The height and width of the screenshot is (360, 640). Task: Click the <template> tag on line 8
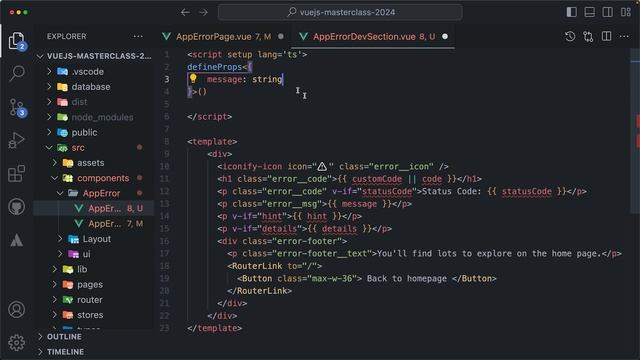[x=212, y=142]
